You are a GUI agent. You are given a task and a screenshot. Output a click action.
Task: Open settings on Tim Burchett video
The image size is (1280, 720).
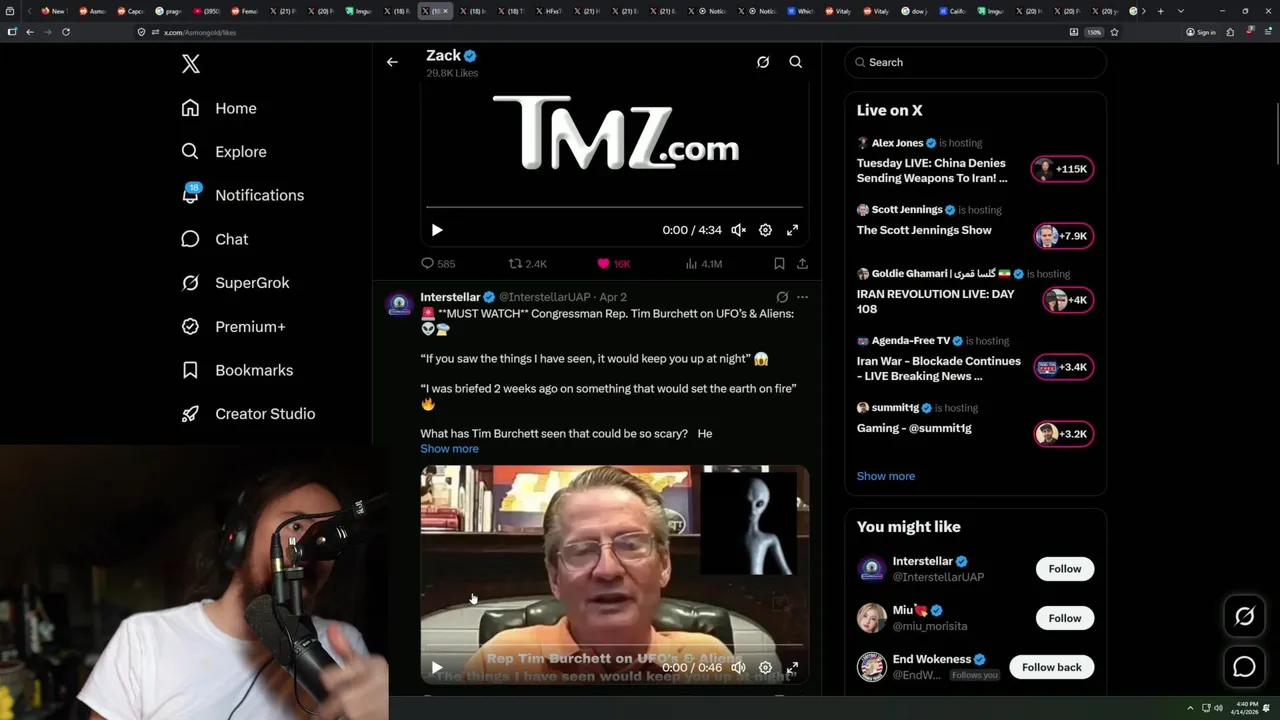point(765,667)
